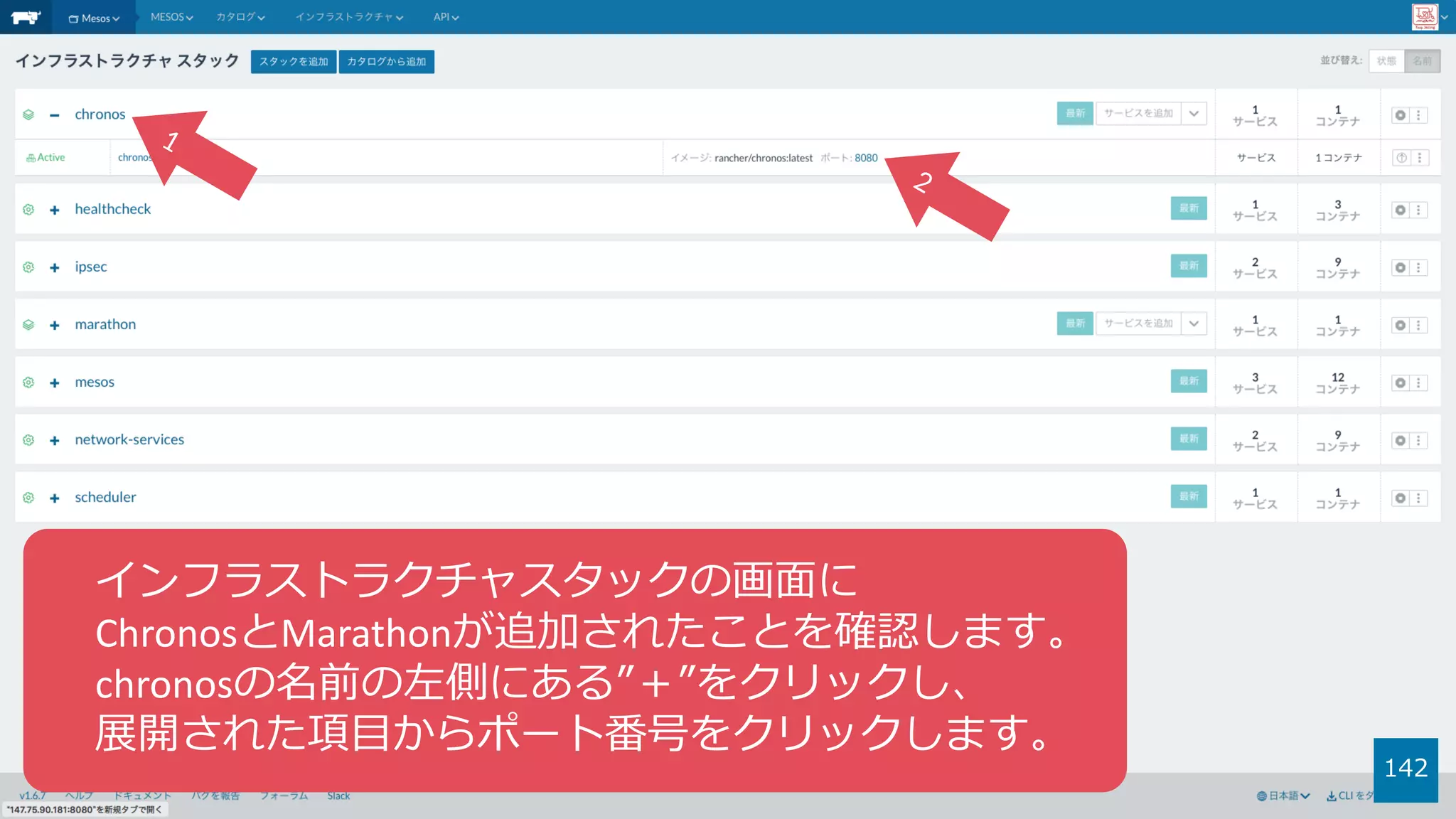This screenshot has height=819, width=1456.
Task: Click the scheduler stack gear icon
Action: pyautogui.click(x=28, y=498)
